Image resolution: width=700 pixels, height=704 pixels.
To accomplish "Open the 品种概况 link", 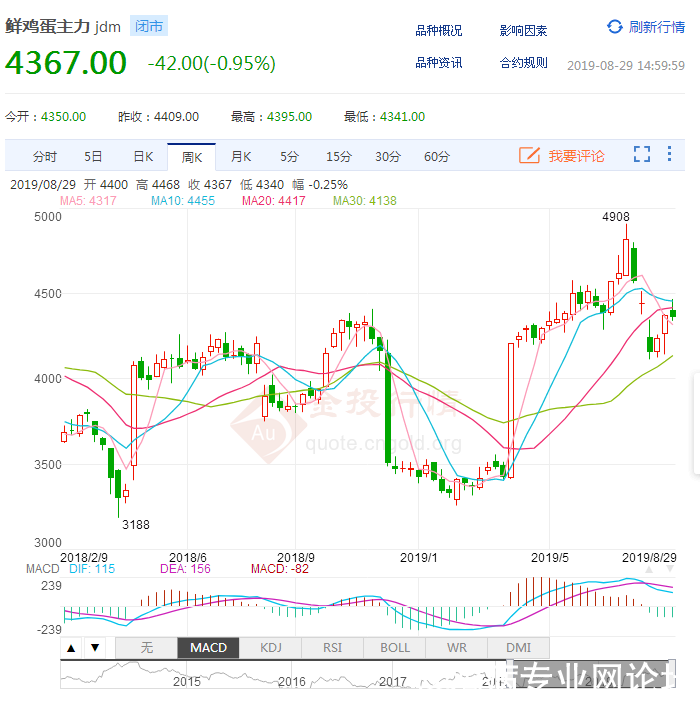I will [x=439, y=31].
